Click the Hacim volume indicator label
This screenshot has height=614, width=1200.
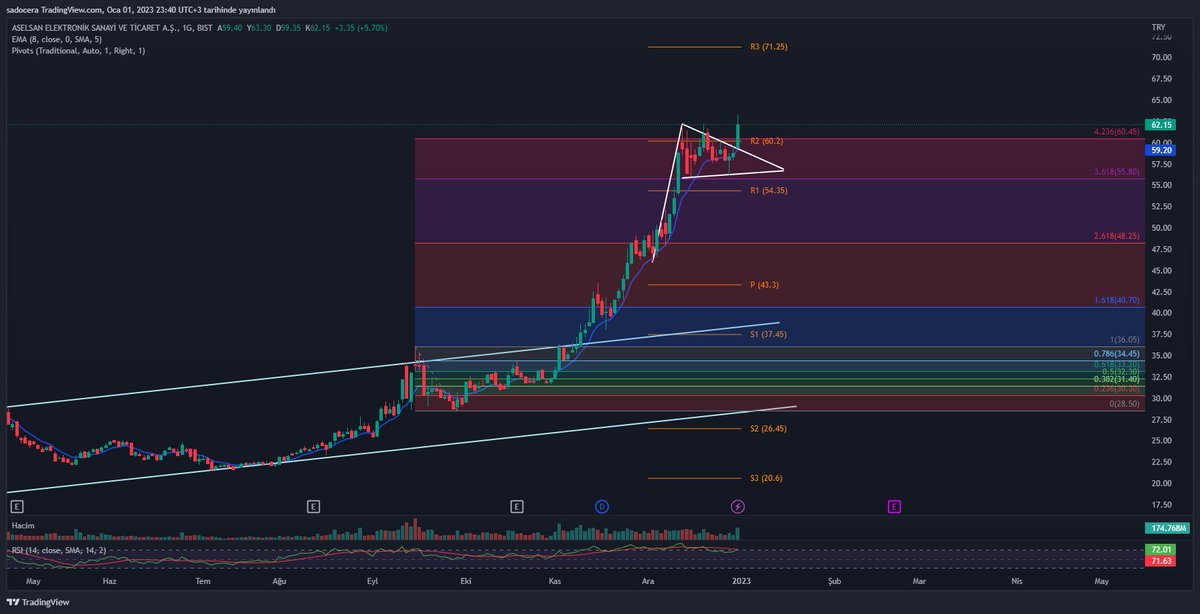click(x=23, y=525)
